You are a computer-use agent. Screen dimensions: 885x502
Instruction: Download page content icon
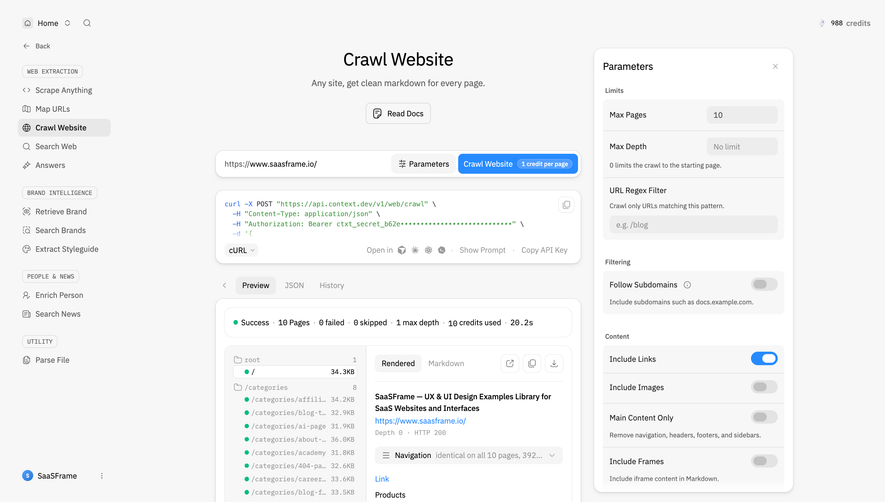pos(554,364)
